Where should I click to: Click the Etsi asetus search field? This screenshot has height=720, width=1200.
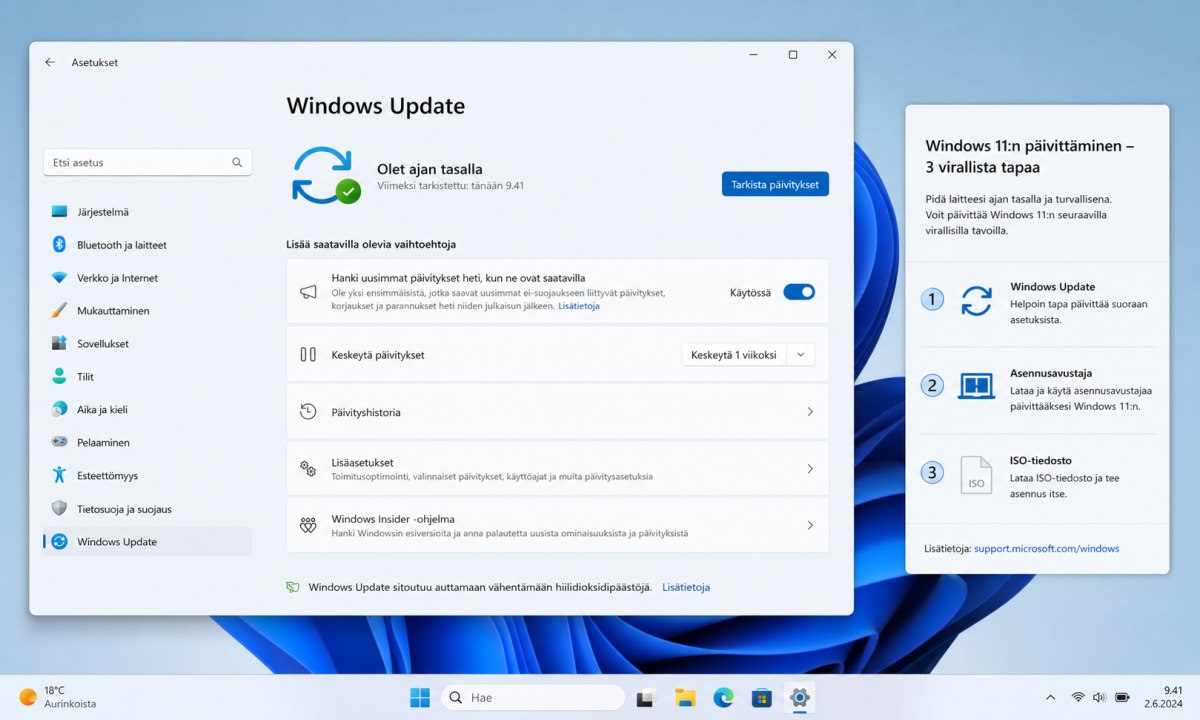coord(147,162)
